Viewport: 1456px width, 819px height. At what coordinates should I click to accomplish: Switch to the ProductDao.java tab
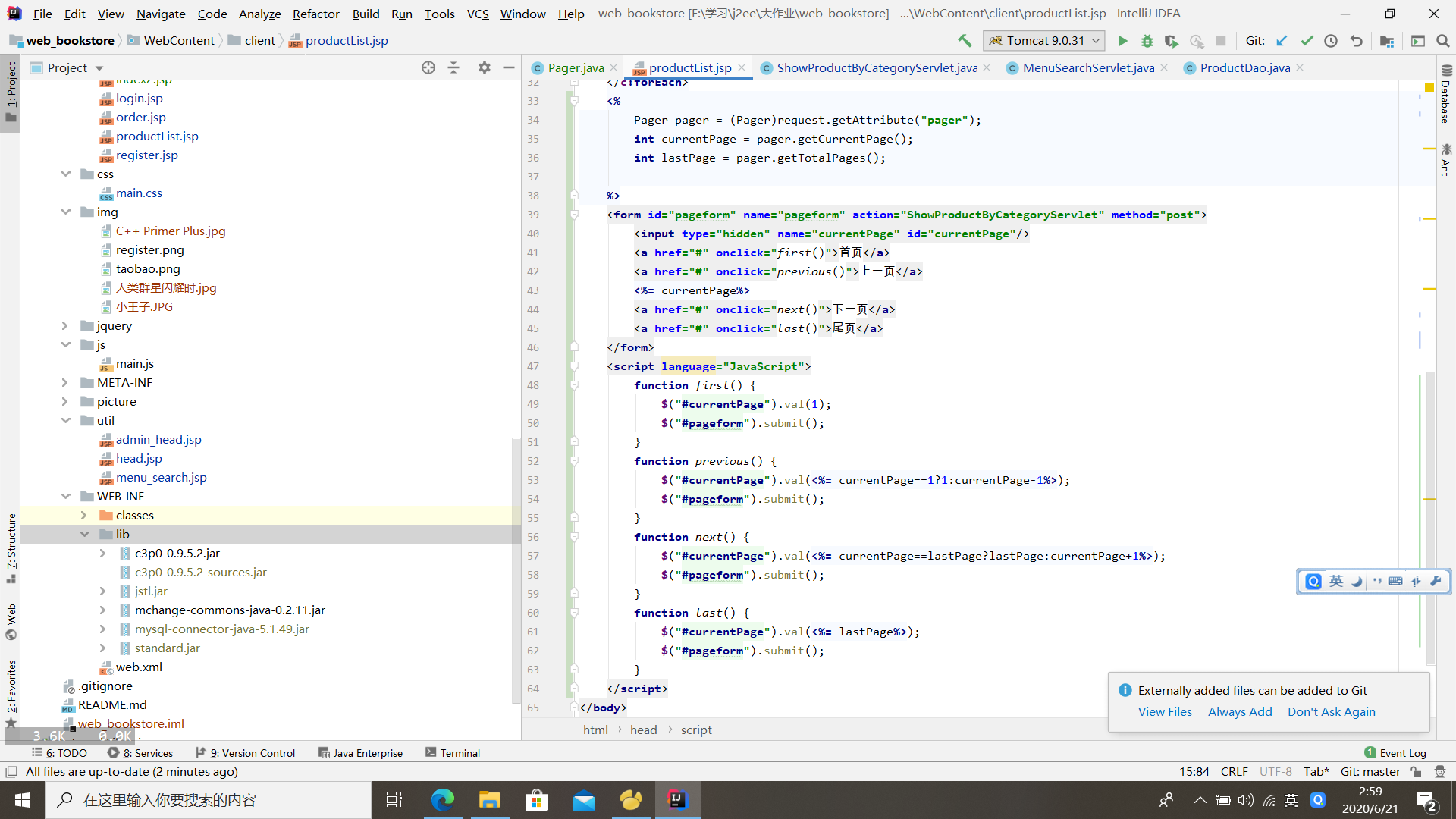(1244, 67)
